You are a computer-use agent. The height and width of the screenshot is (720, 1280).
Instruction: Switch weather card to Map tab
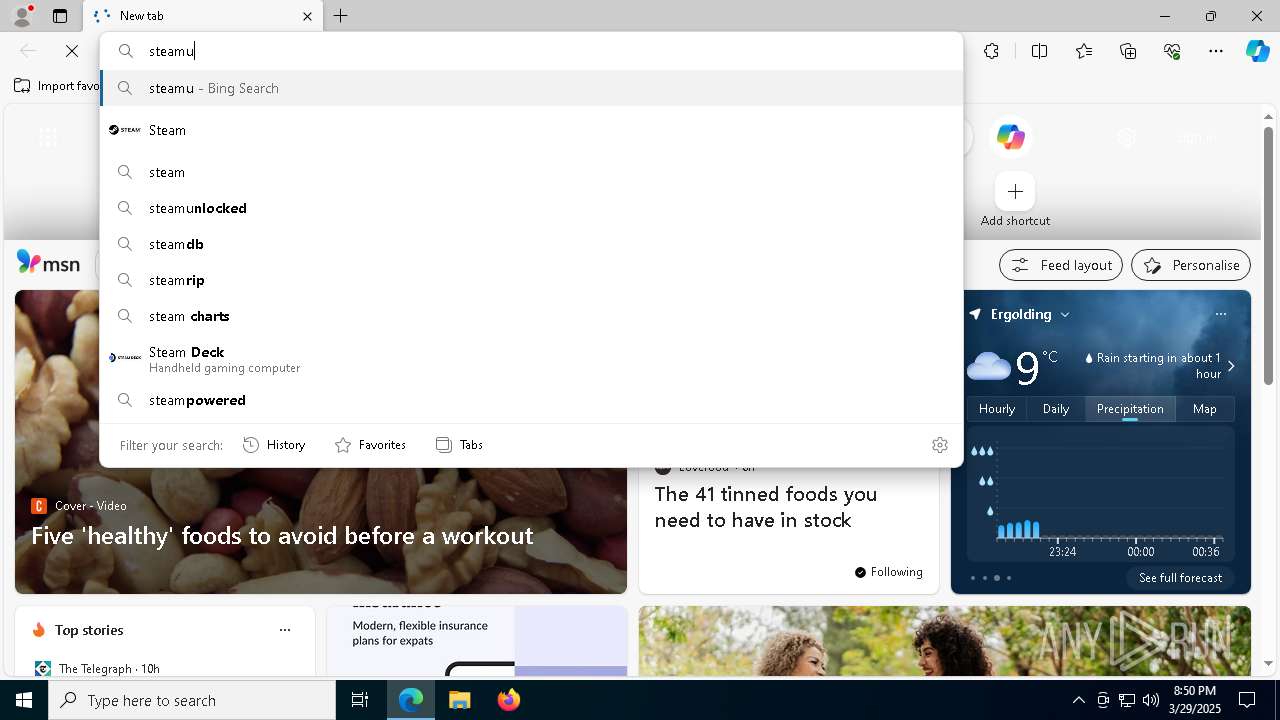[x=1204, y=409]
